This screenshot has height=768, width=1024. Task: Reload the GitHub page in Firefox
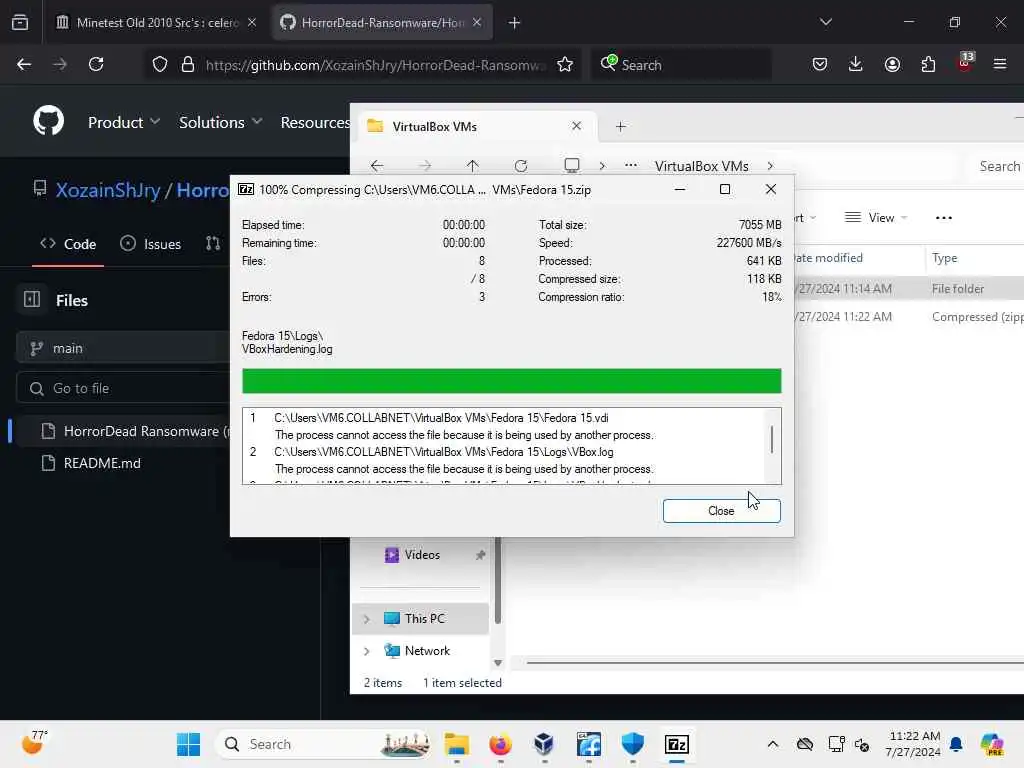tap(96, 64)
